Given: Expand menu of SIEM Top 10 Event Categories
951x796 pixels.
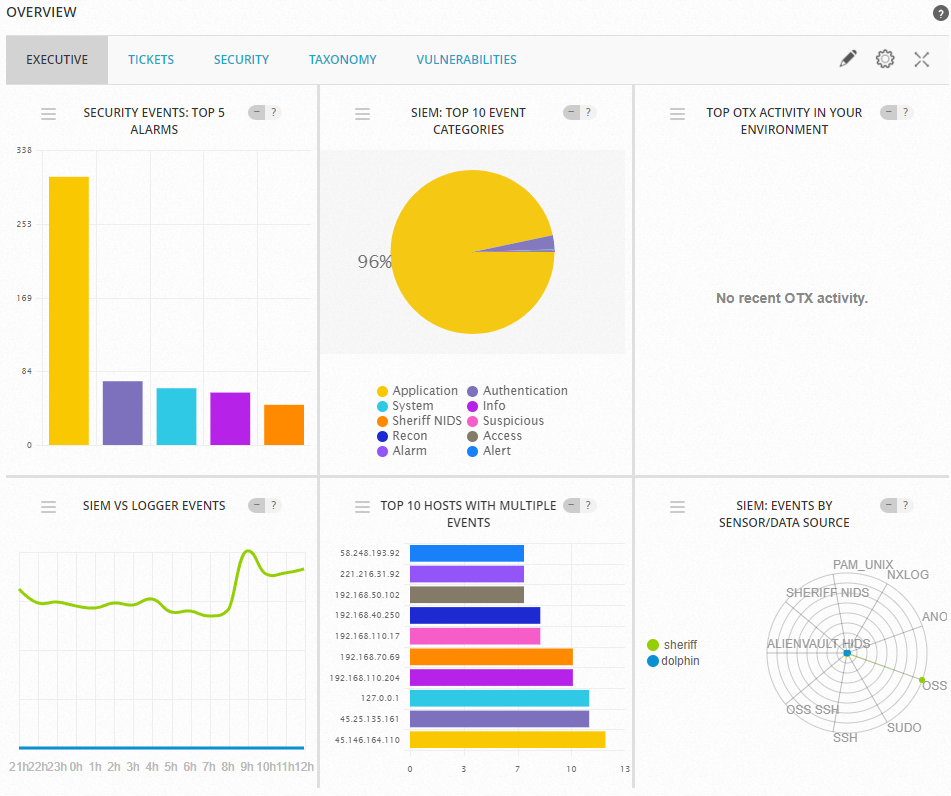Looking at the screenshot, I should (363, 114).
